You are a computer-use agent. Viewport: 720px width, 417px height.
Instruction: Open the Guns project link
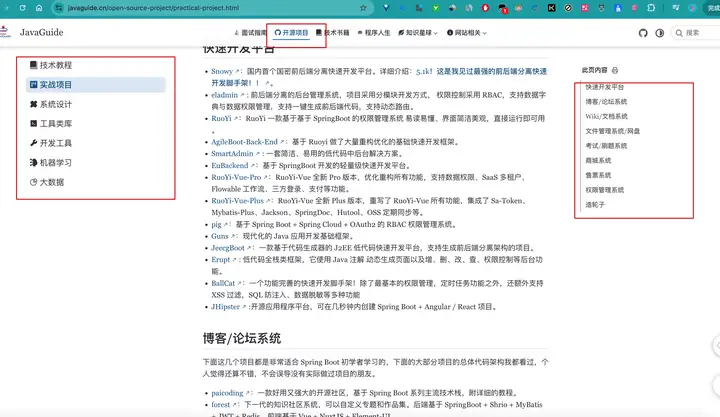point(223,236)
